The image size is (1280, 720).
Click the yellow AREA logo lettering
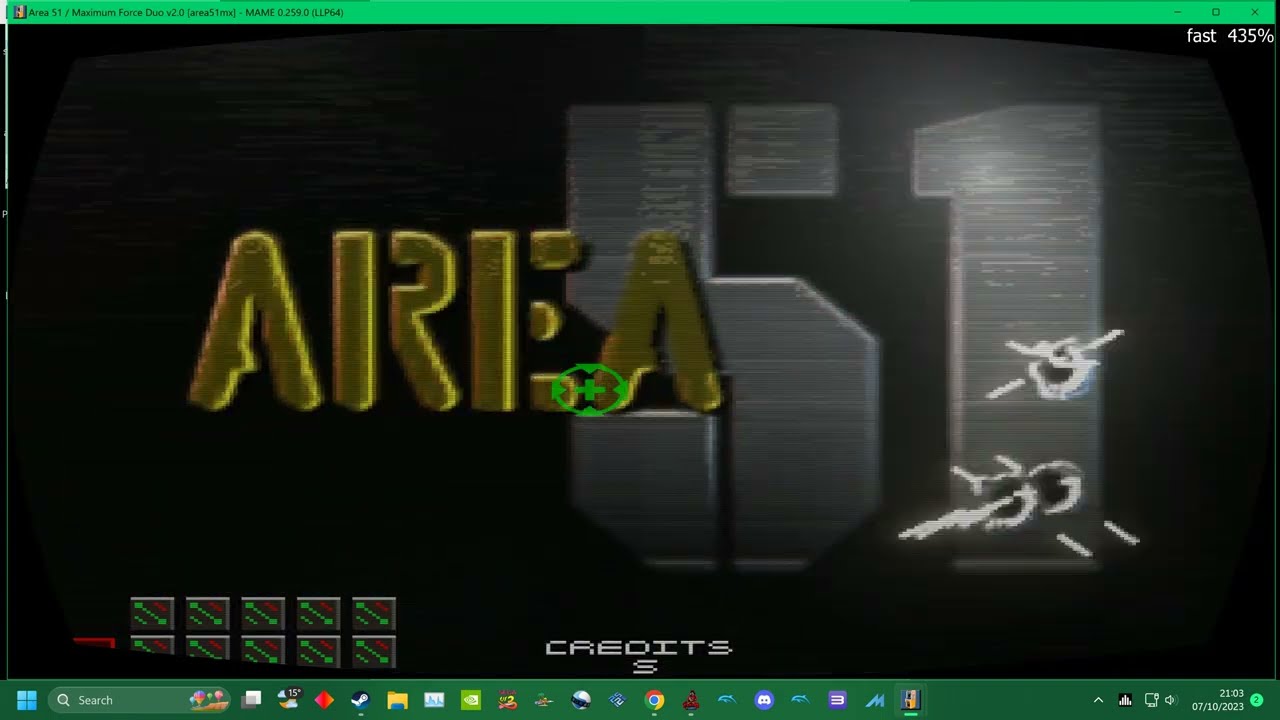point(455,320)
